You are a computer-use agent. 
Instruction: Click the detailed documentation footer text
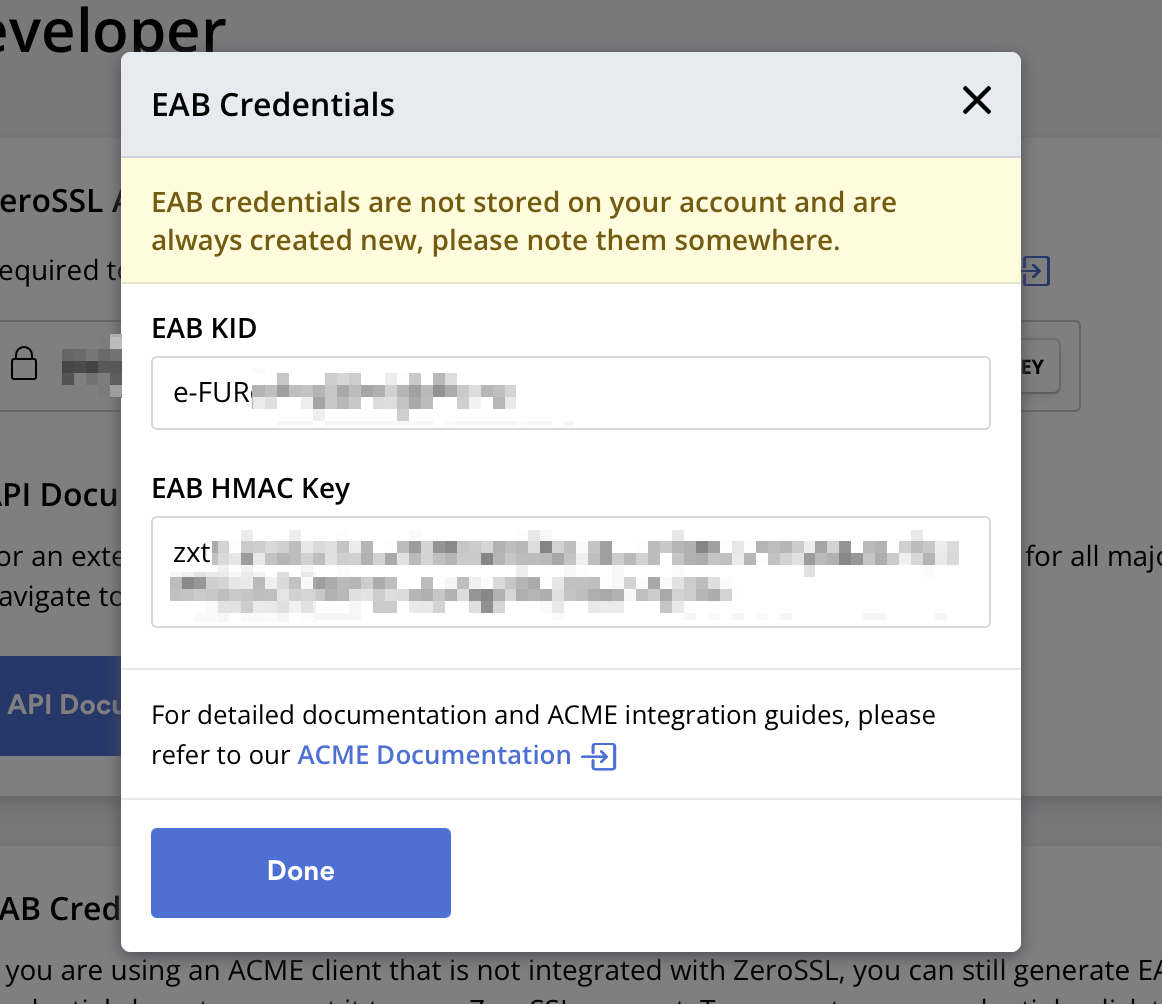(x=543, y=716)
